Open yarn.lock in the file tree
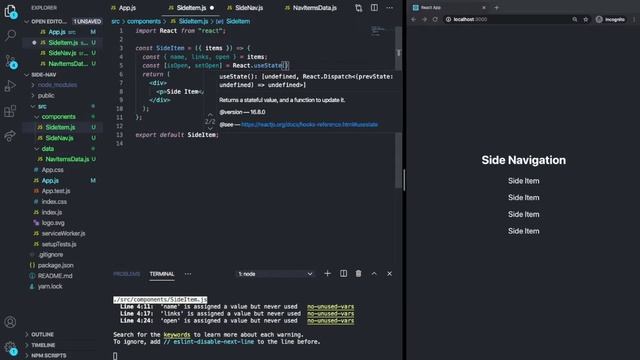Image resolution: width=640 pixels, height=360 pixels. (50, 287)
